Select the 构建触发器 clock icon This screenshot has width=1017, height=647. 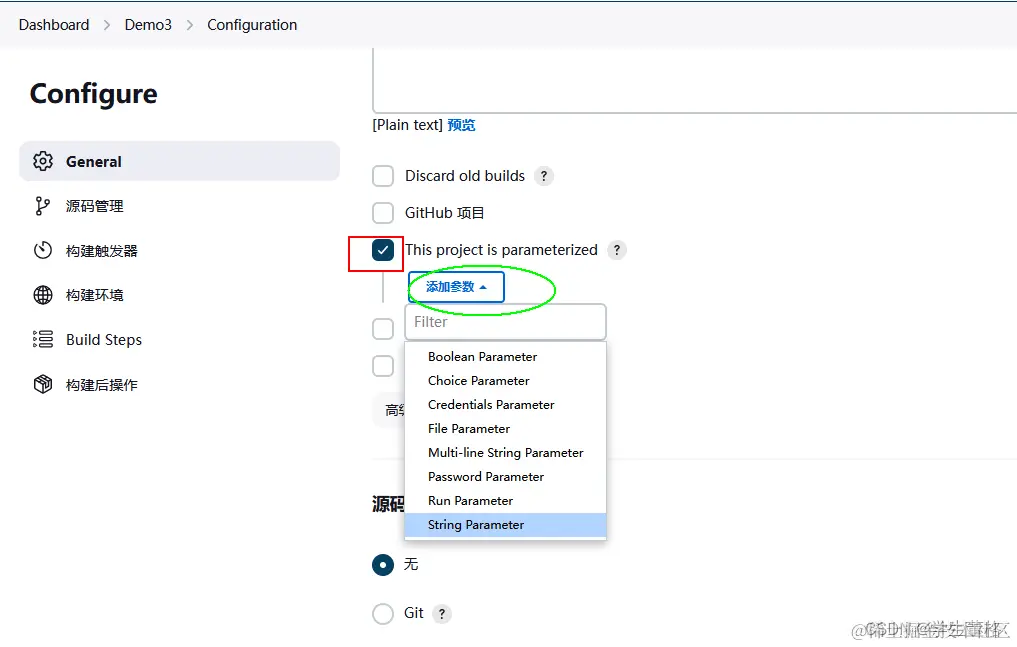point(43,250)
